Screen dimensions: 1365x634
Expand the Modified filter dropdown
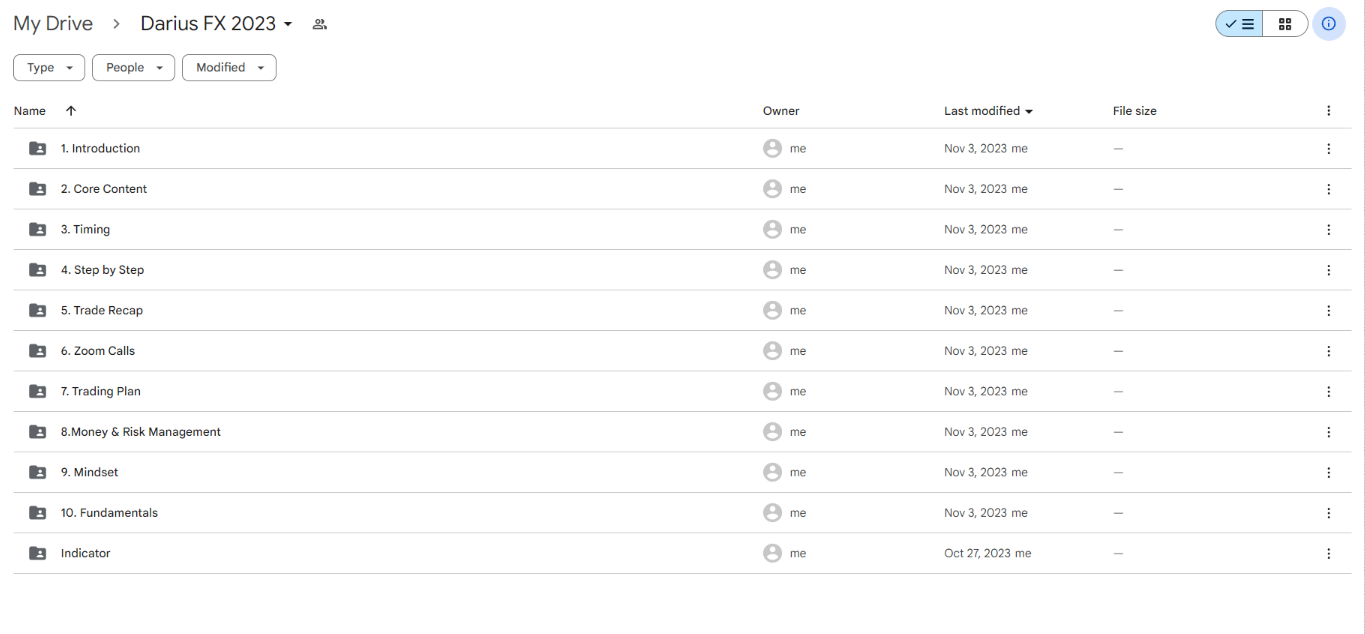229,68
